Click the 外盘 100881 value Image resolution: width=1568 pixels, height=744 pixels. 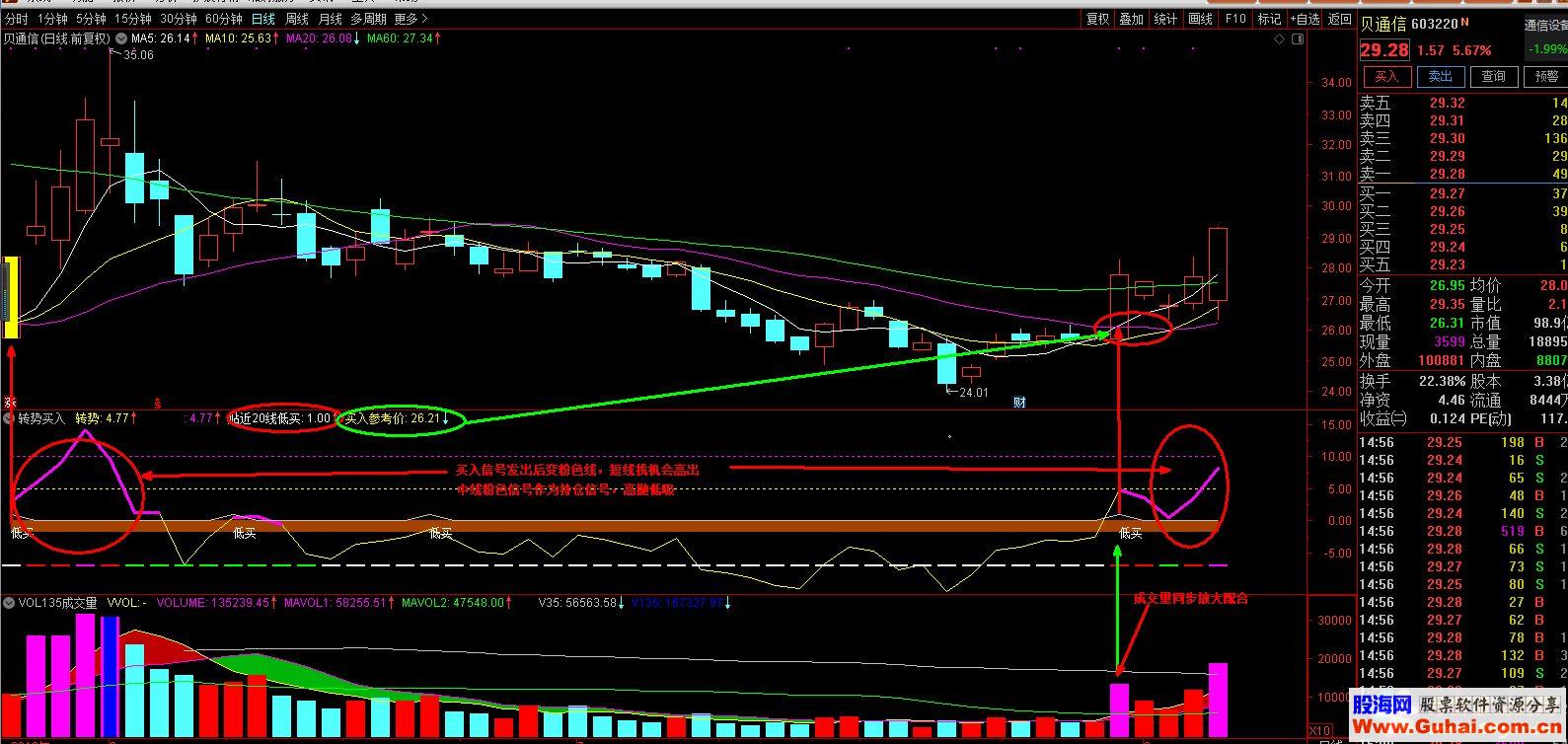point(1442,361)
